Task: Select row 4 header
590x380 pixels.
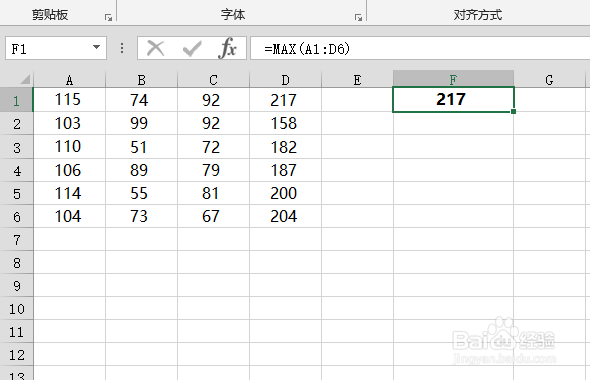Action: 17,170
